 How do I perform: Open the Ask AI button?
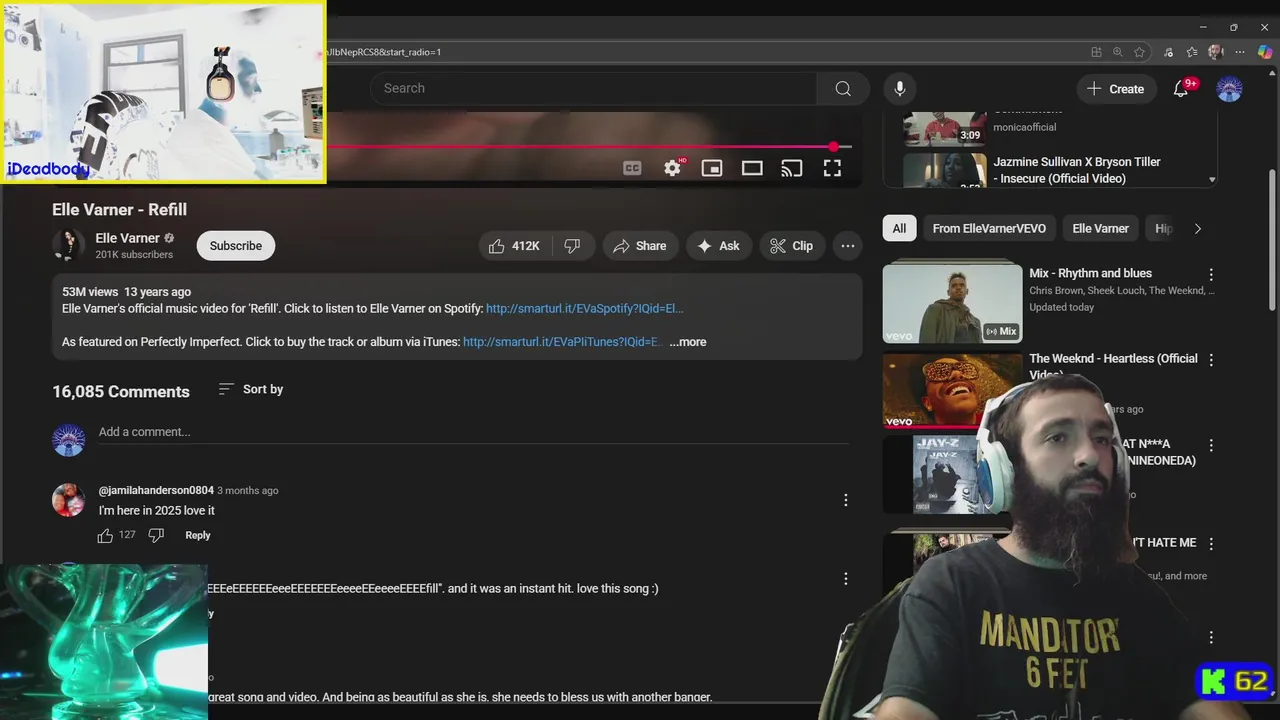pyautogui.click(x=719, y=246)
